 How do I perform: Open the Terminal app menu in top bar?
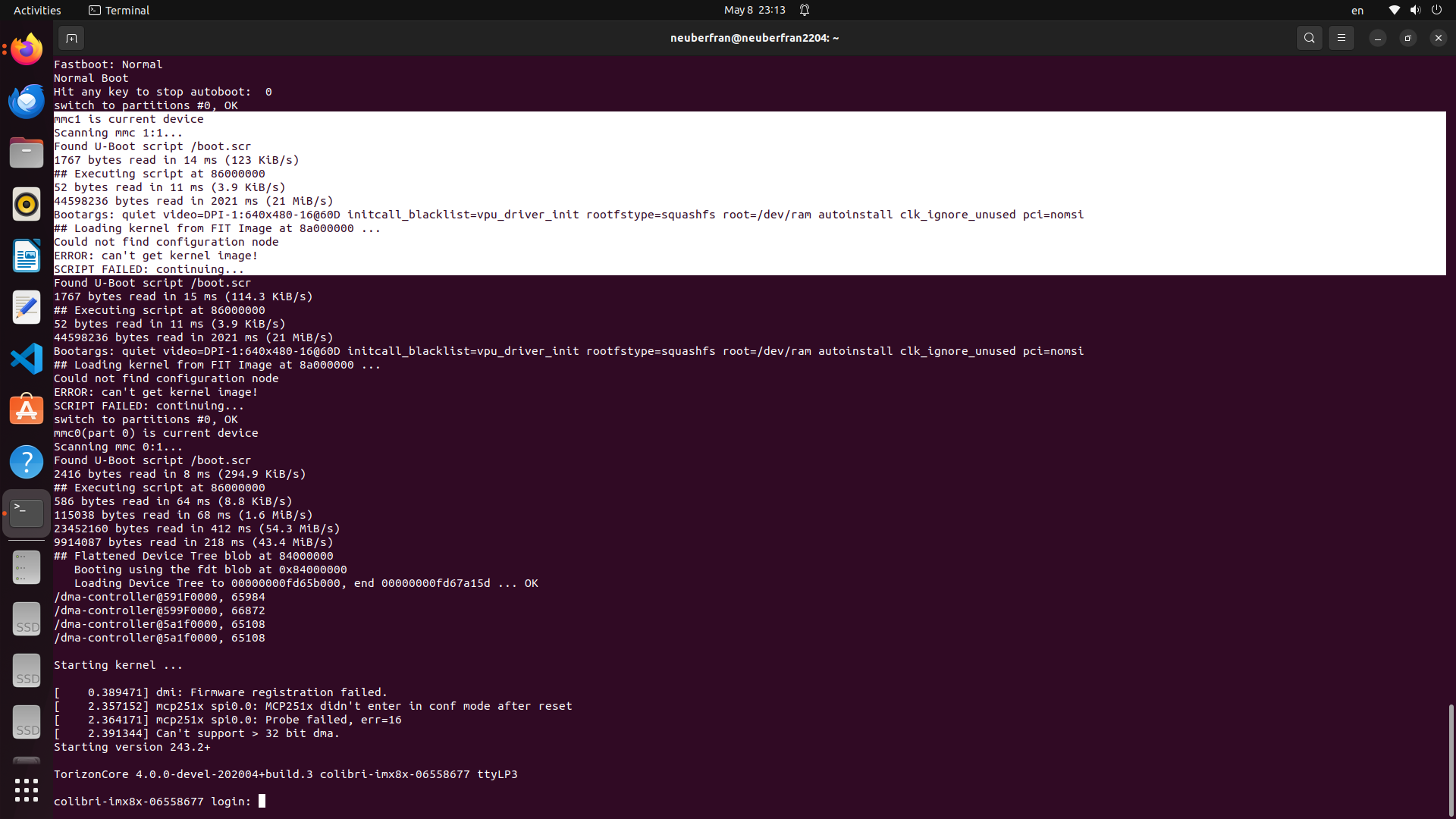pyautogui.click(x=119, y=10)
